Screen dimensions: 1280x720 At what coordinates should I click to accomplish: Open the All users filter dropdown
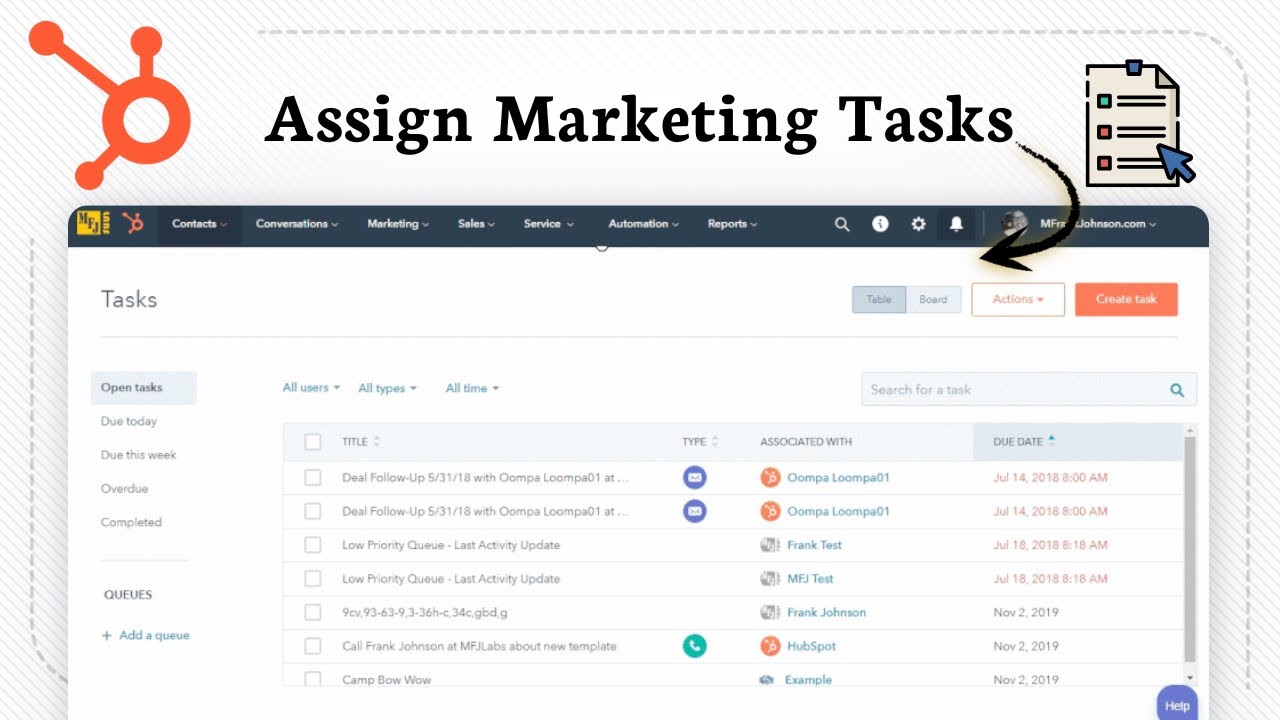311,388
